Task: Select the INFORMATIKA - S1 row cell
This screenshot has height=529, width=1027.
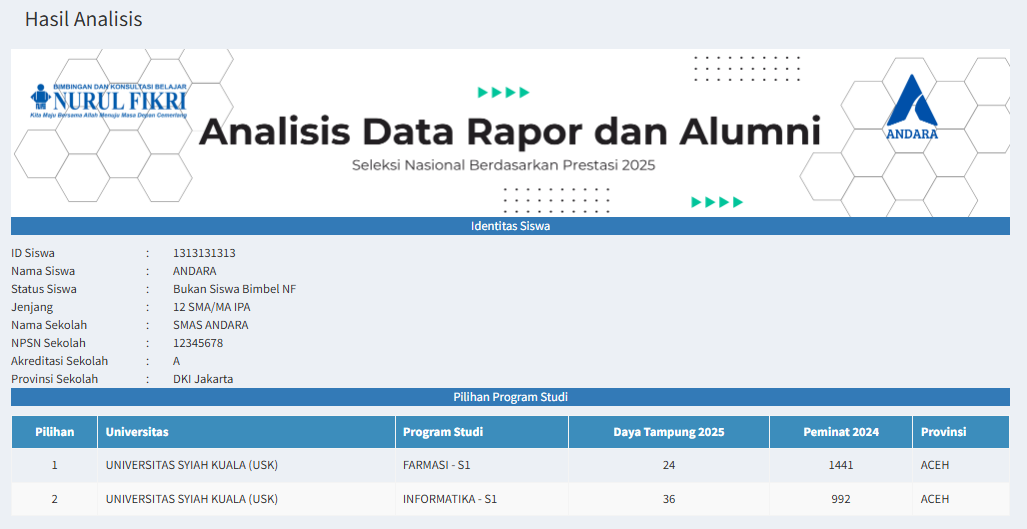Action: click(450, 499)
